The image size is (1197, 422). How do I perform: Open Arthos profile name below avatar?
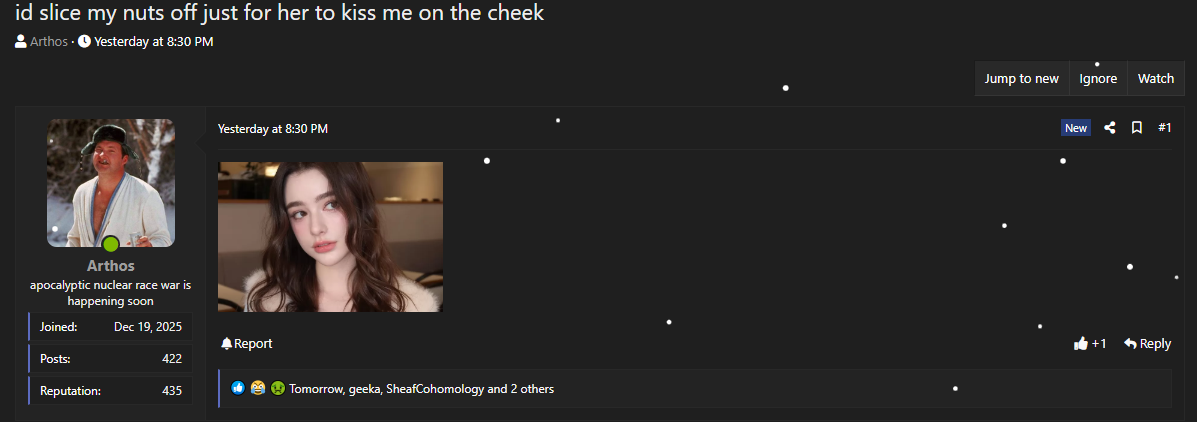click(111, 266)
